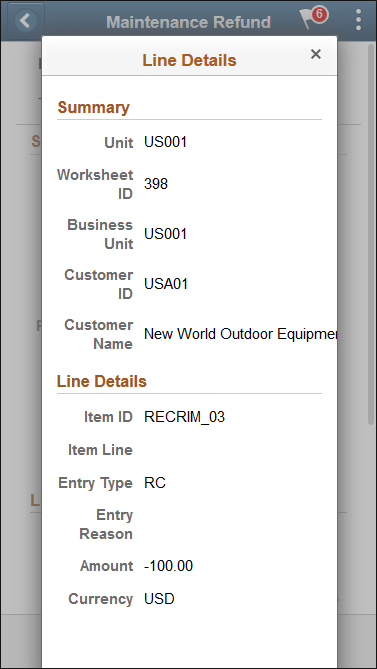The width and height of the screenshot is (377, 669).
Task: Click the Item Line label
Action: pyautogui.click(x=101, y=450)
